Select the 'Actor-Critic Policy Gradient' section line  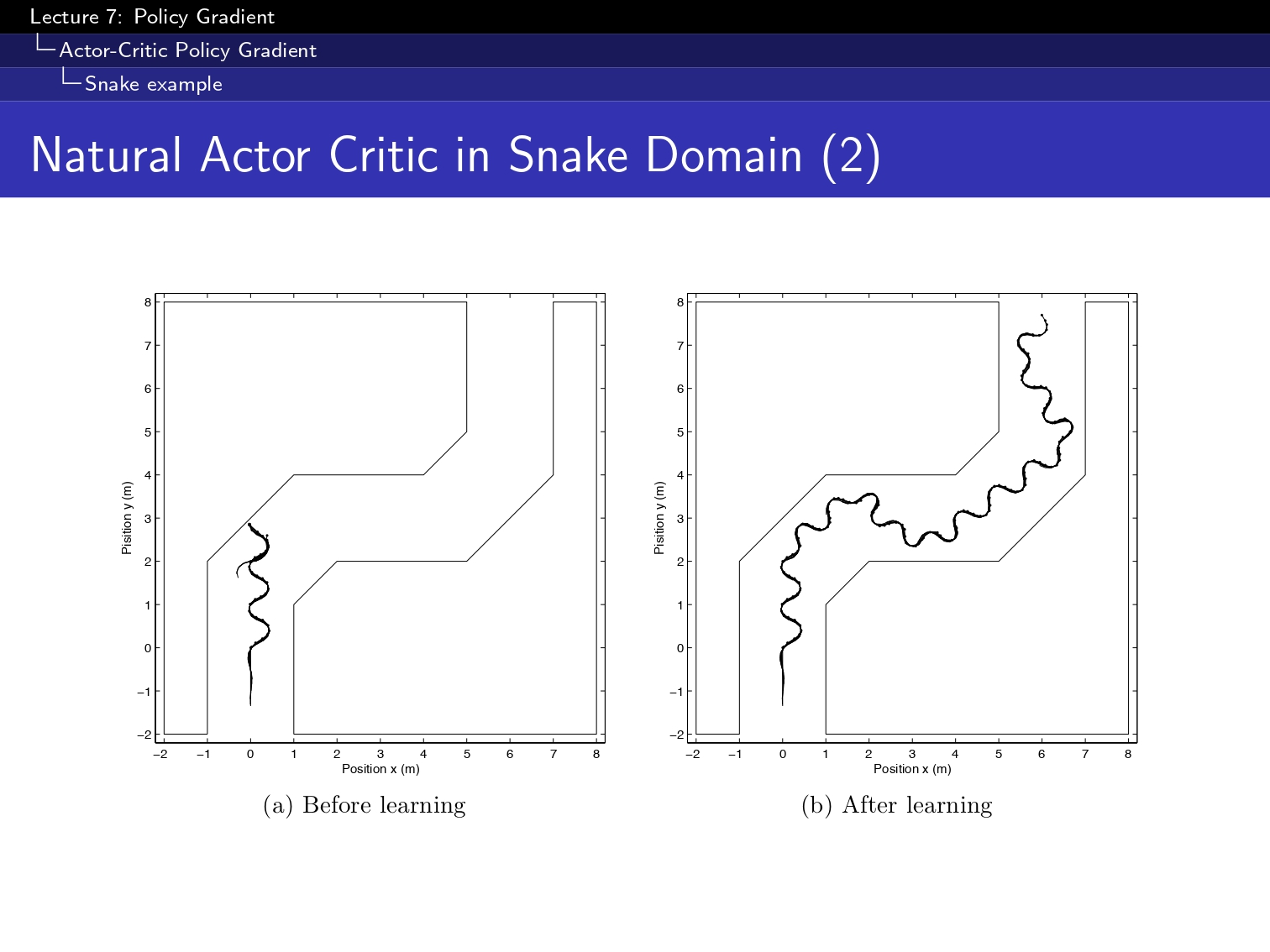tap(187, 50)
